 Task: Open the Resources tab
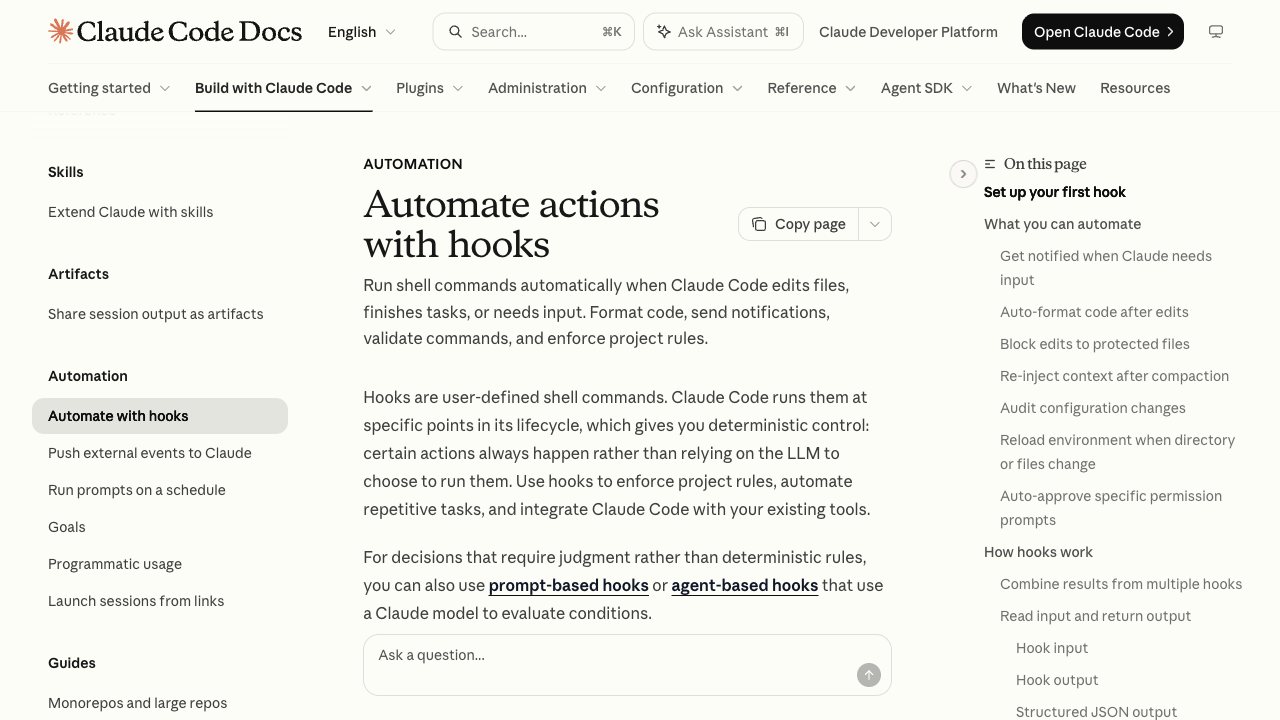1135,88
